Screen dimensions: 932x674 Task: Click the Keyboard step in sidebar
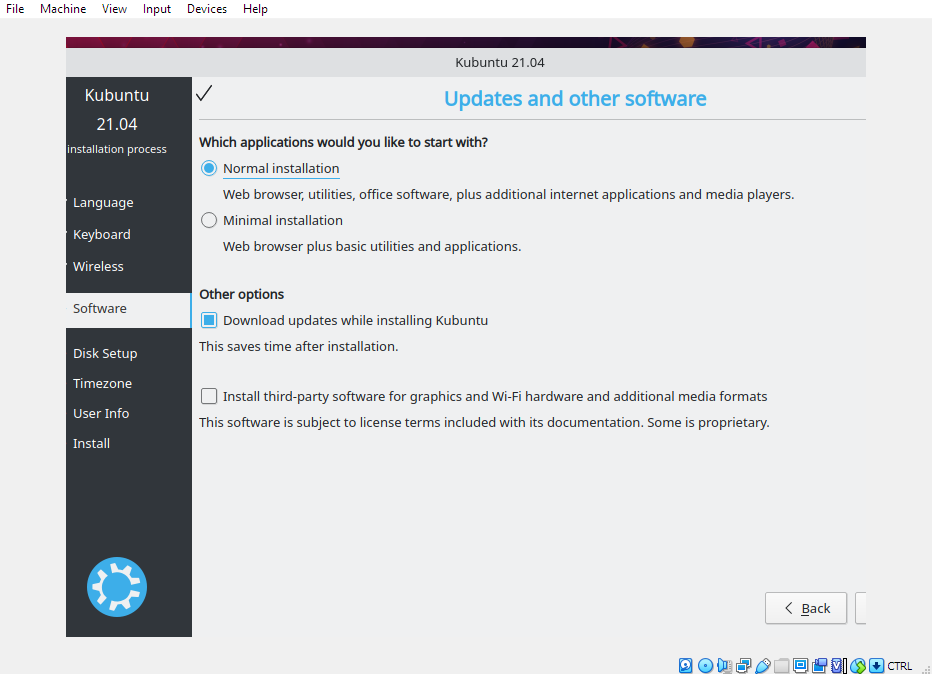click(102, 234)
